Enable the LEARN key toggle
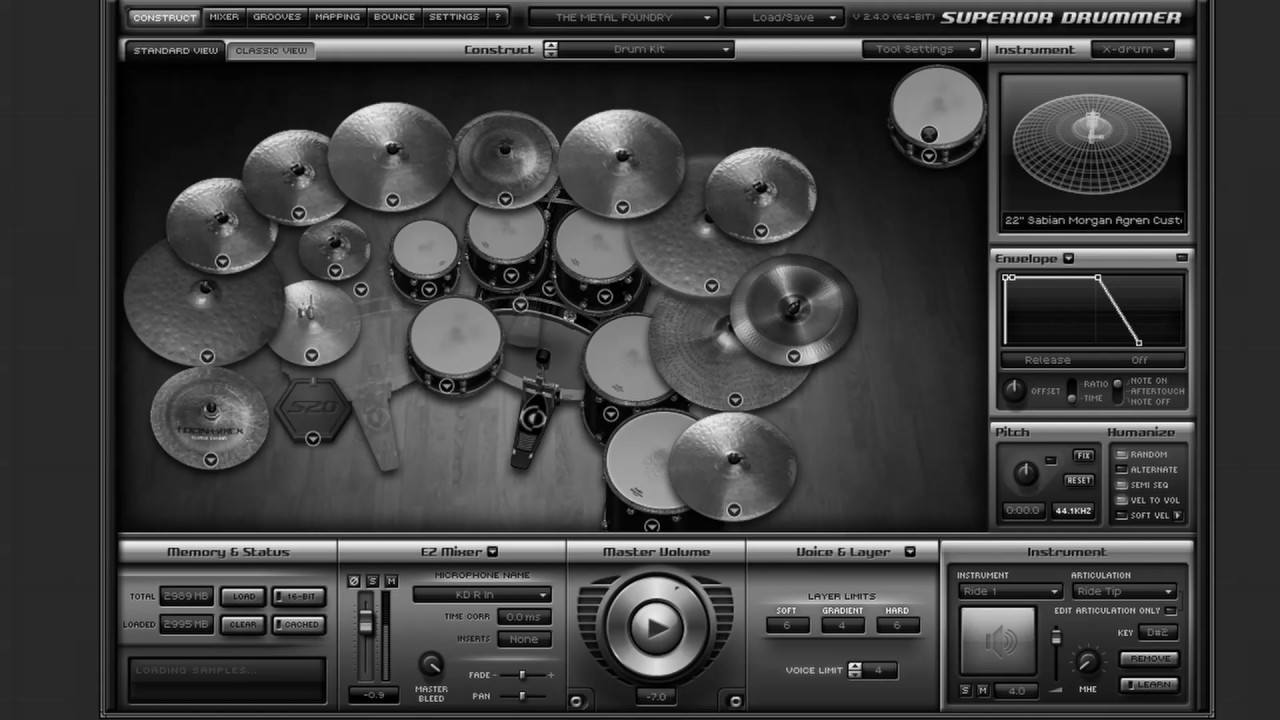The image size is (1280, 720). [x=1149, y=685]
